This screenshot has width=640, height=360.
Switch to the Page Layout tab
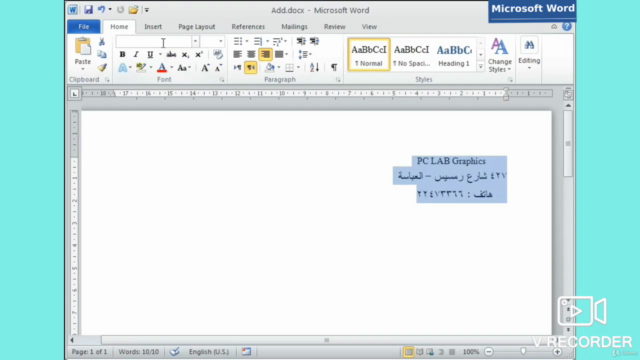point(196,27)
